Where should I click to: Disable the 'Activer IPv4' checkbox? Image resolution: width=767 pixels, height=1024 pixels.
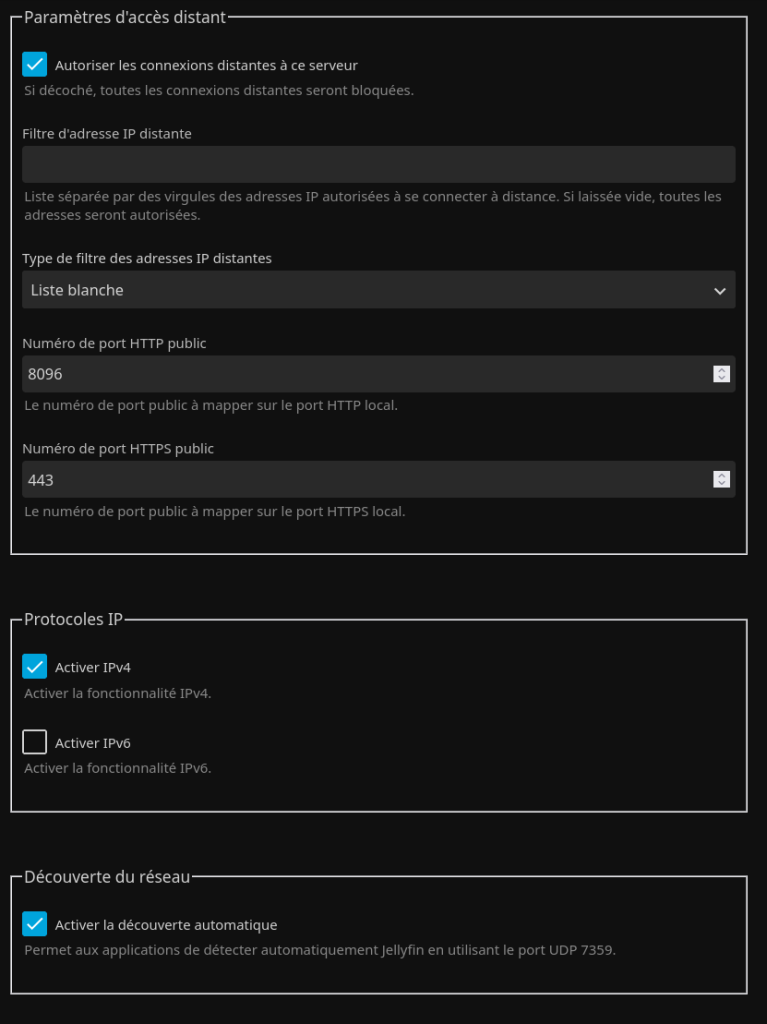coord(35,667)
